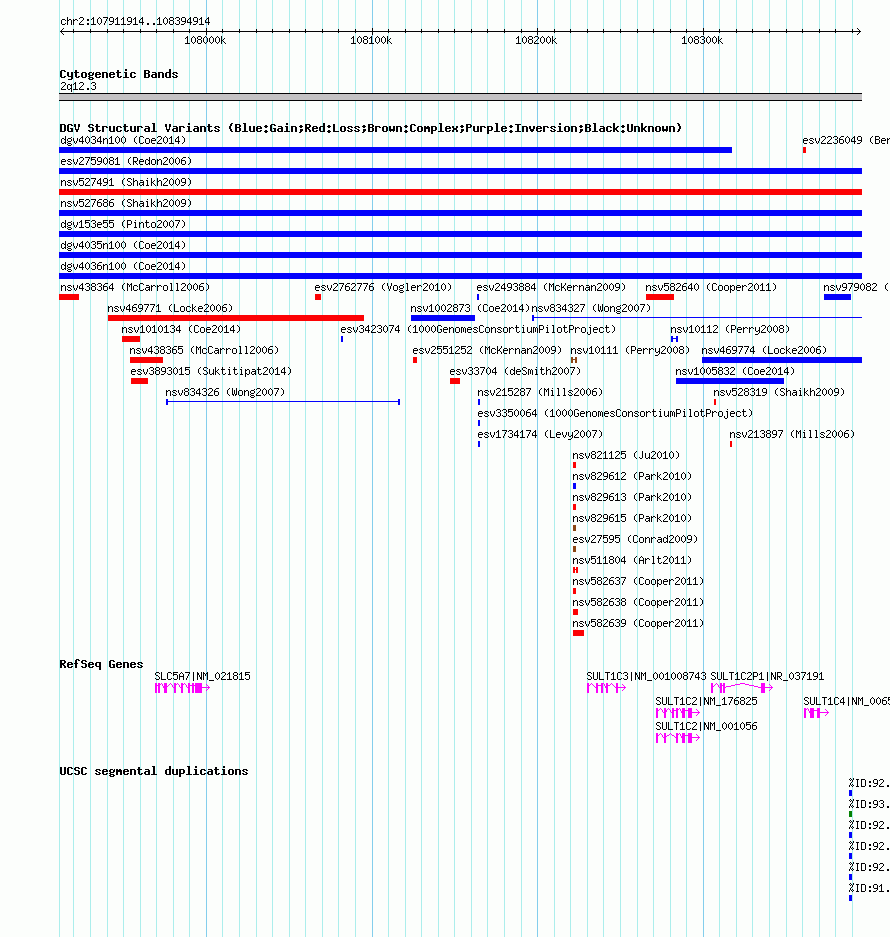Click the SULT1C2P1|NR_037191 gene glyph

point(742,688)
